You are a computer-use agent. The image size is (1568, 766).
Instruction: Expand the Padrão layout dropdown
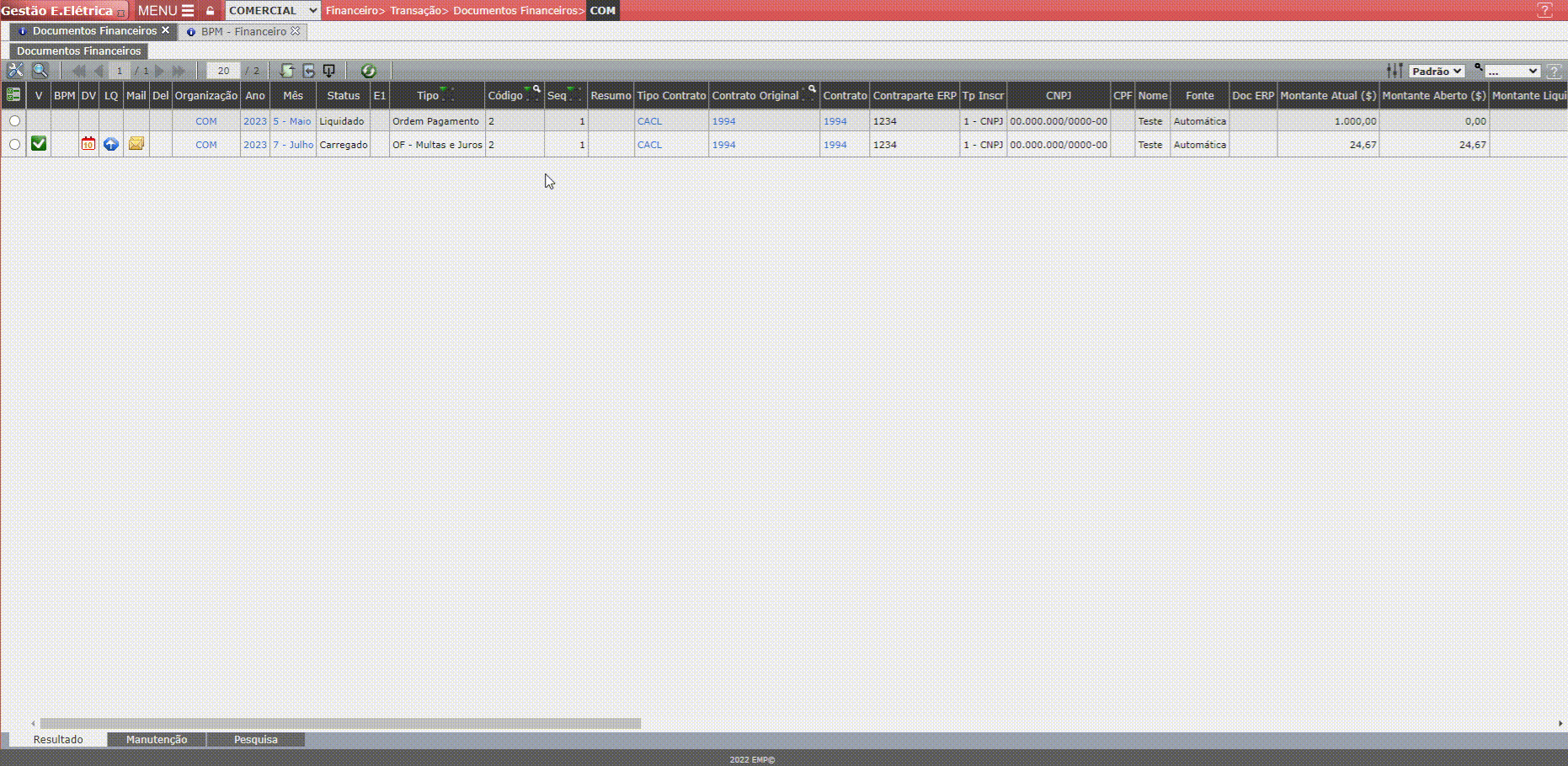click(x=1437, y=72)
